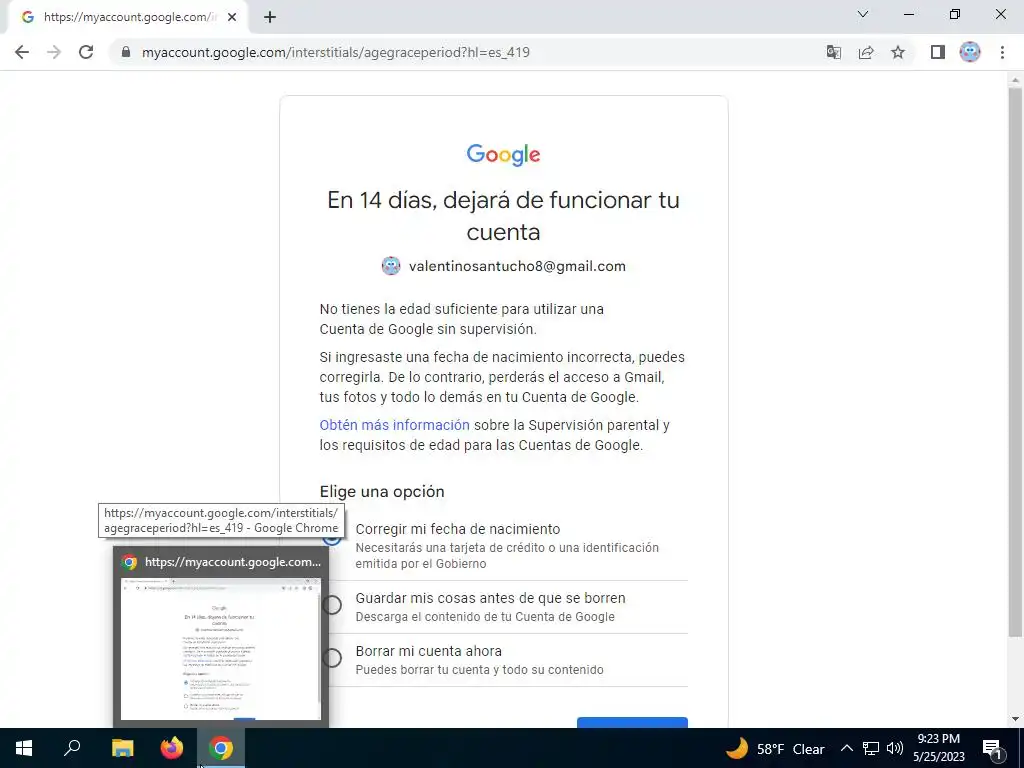This screenshot has width=1024, height=768.
Task: Open the Chrome three-dot menu
Action: point(1002,52)
